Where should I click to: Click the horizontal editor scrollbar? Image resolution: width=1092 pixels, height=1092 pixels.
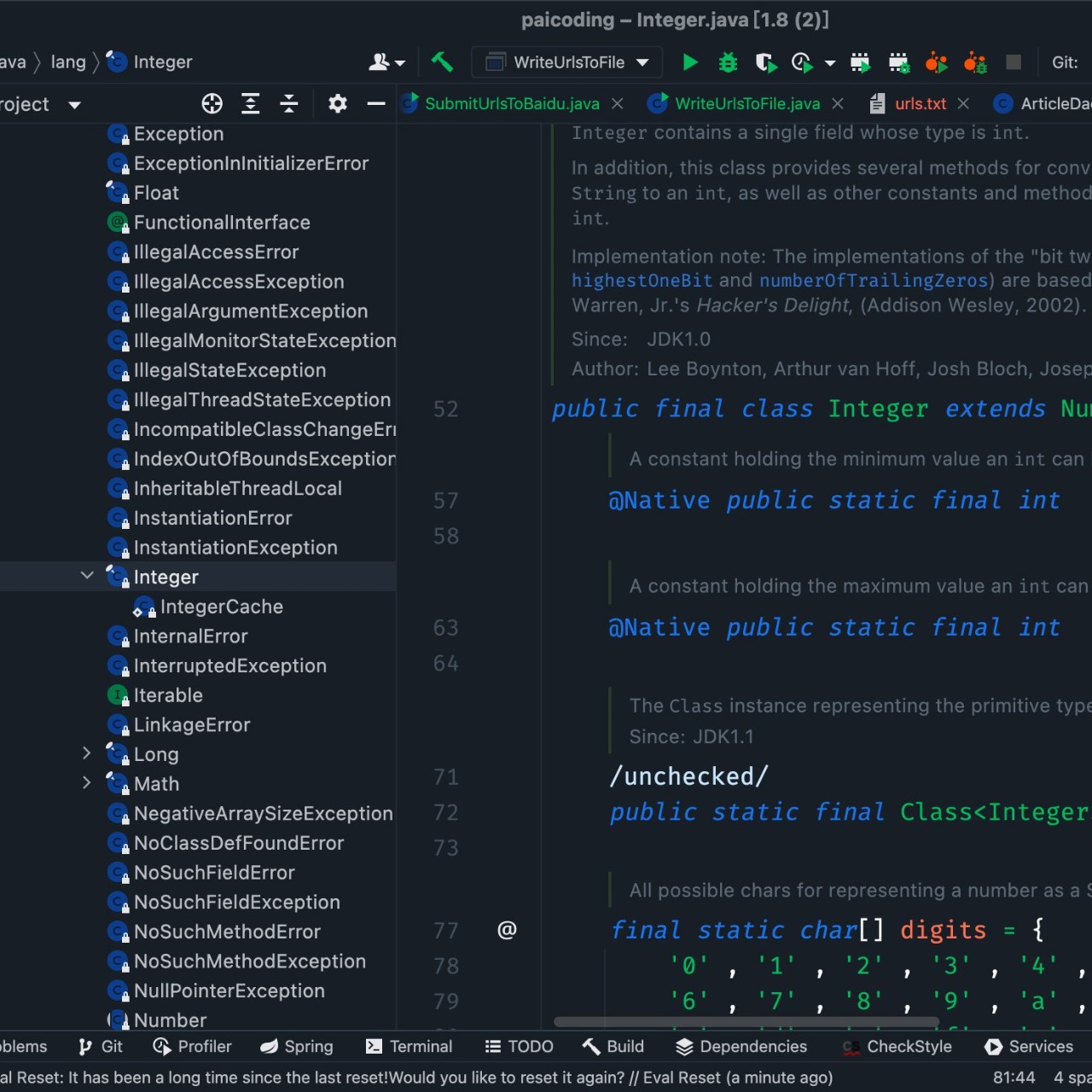click(746, 1021)
